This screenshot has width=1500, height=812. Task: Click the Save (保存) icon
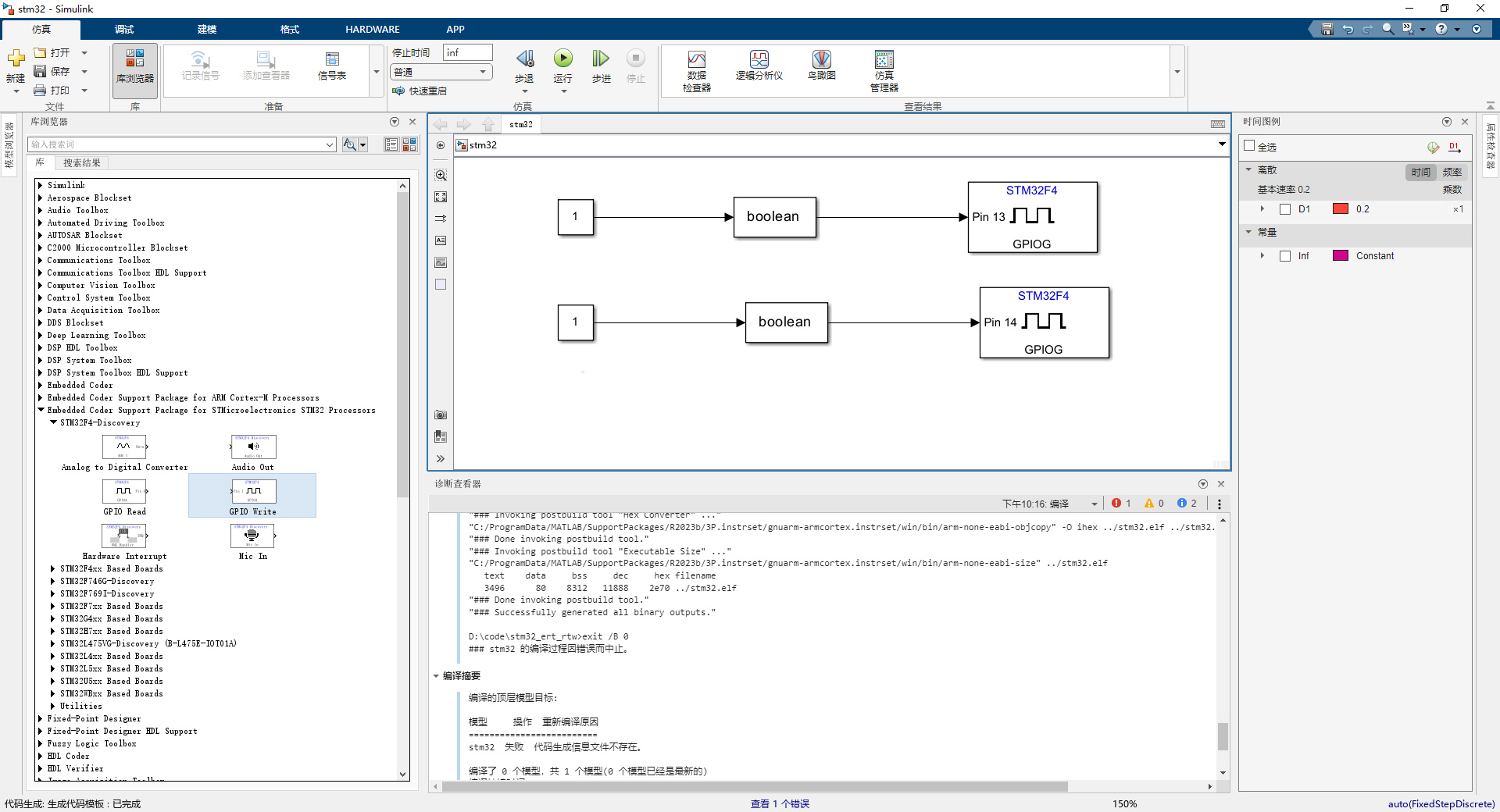[x=41, y=71]
